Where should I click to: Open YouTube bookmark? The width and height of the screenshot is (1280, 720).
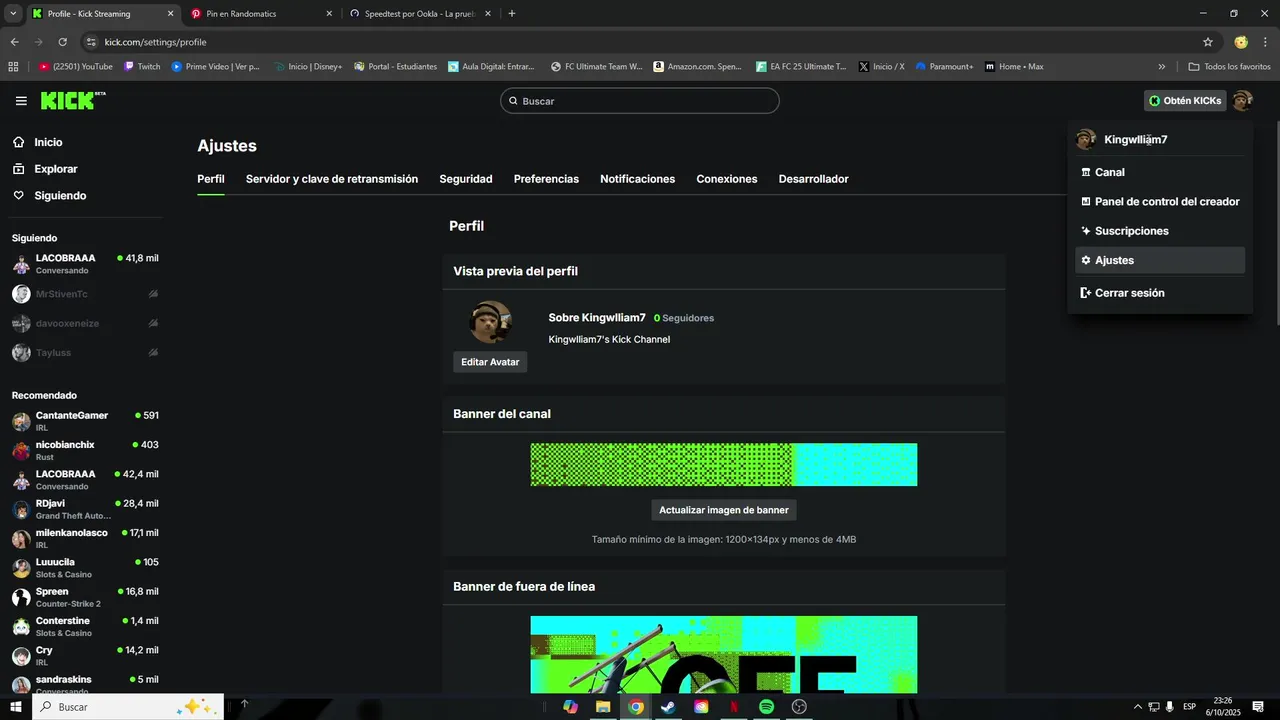point(75,66)
